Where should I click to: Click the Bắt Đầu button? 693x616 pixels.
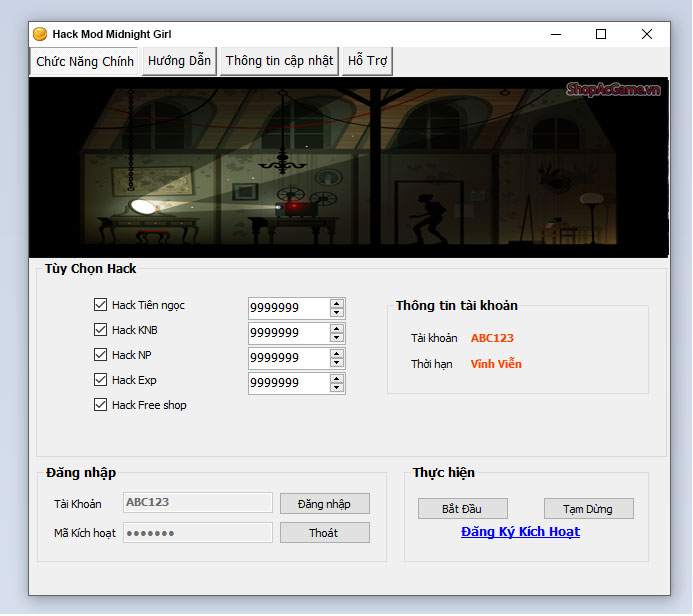(x=463, y=509)
